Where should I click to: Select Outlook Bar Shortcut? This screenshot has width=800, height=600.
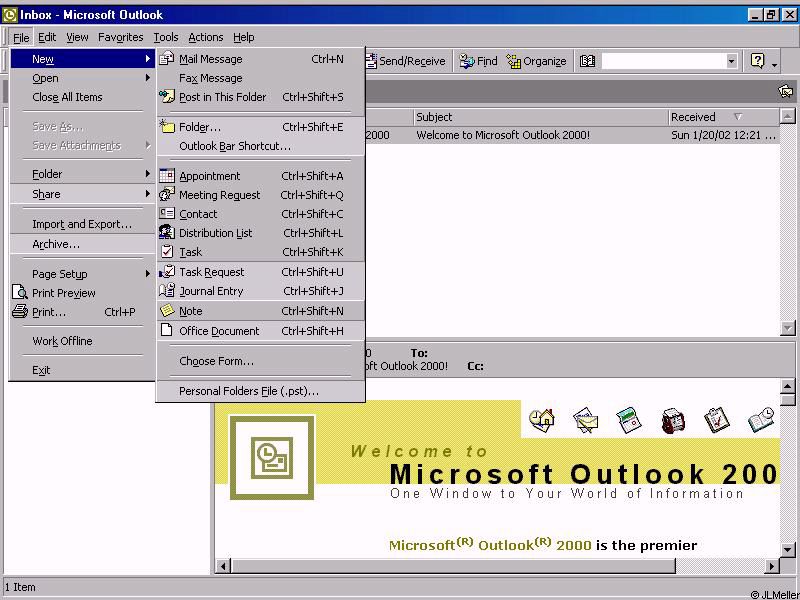click(x=261, y=146)
